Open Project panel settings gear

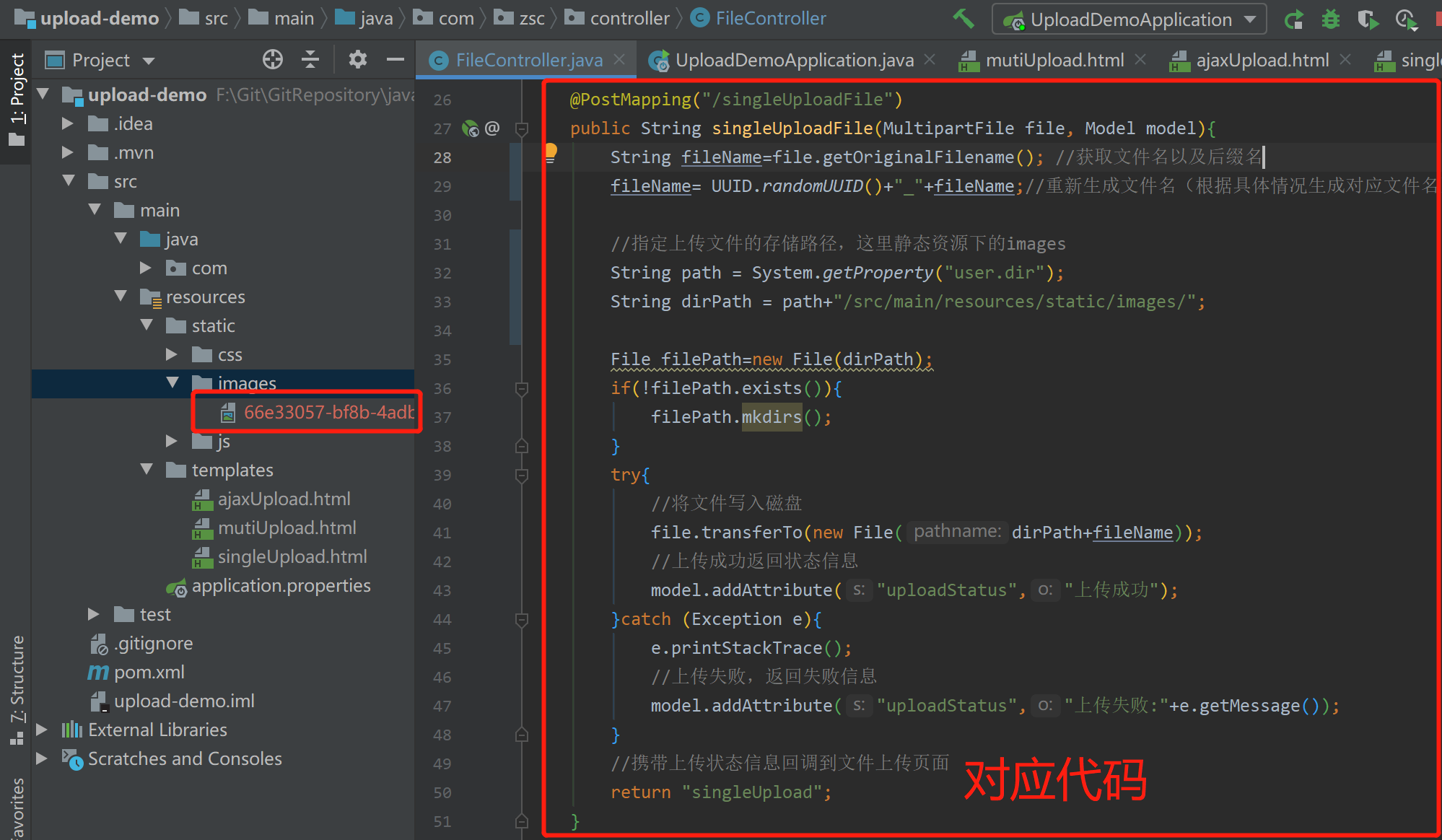click(357, 60)
